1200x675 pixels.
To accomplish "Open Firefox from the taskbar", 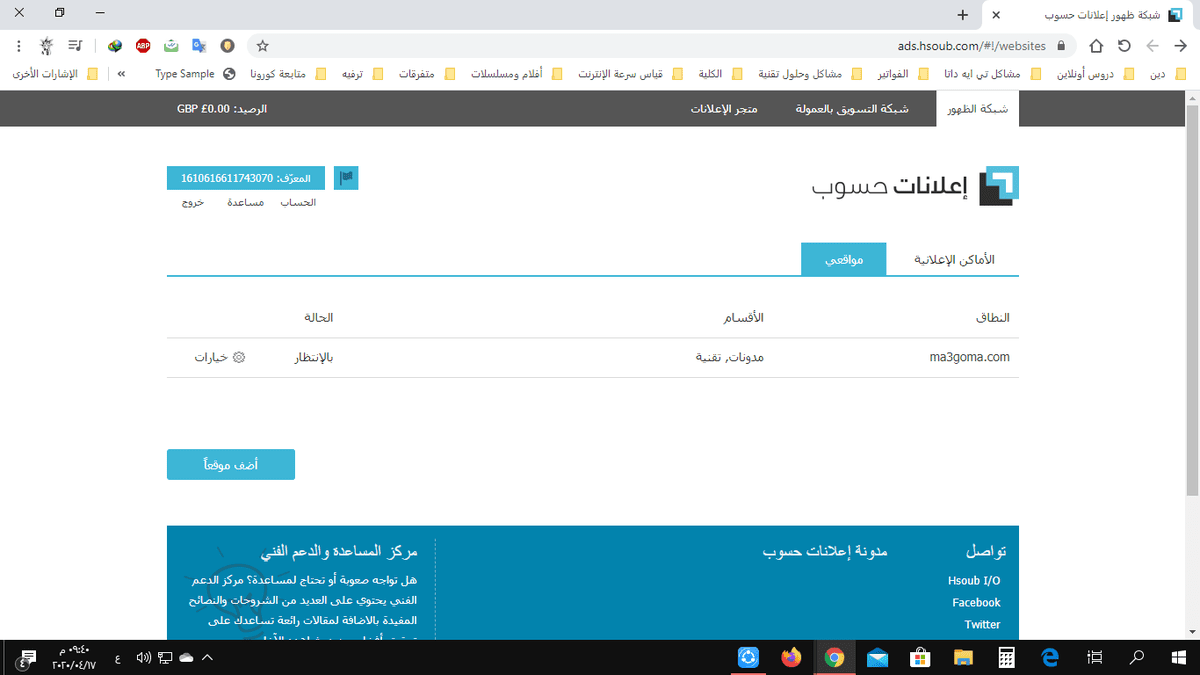I will (792, 657).
